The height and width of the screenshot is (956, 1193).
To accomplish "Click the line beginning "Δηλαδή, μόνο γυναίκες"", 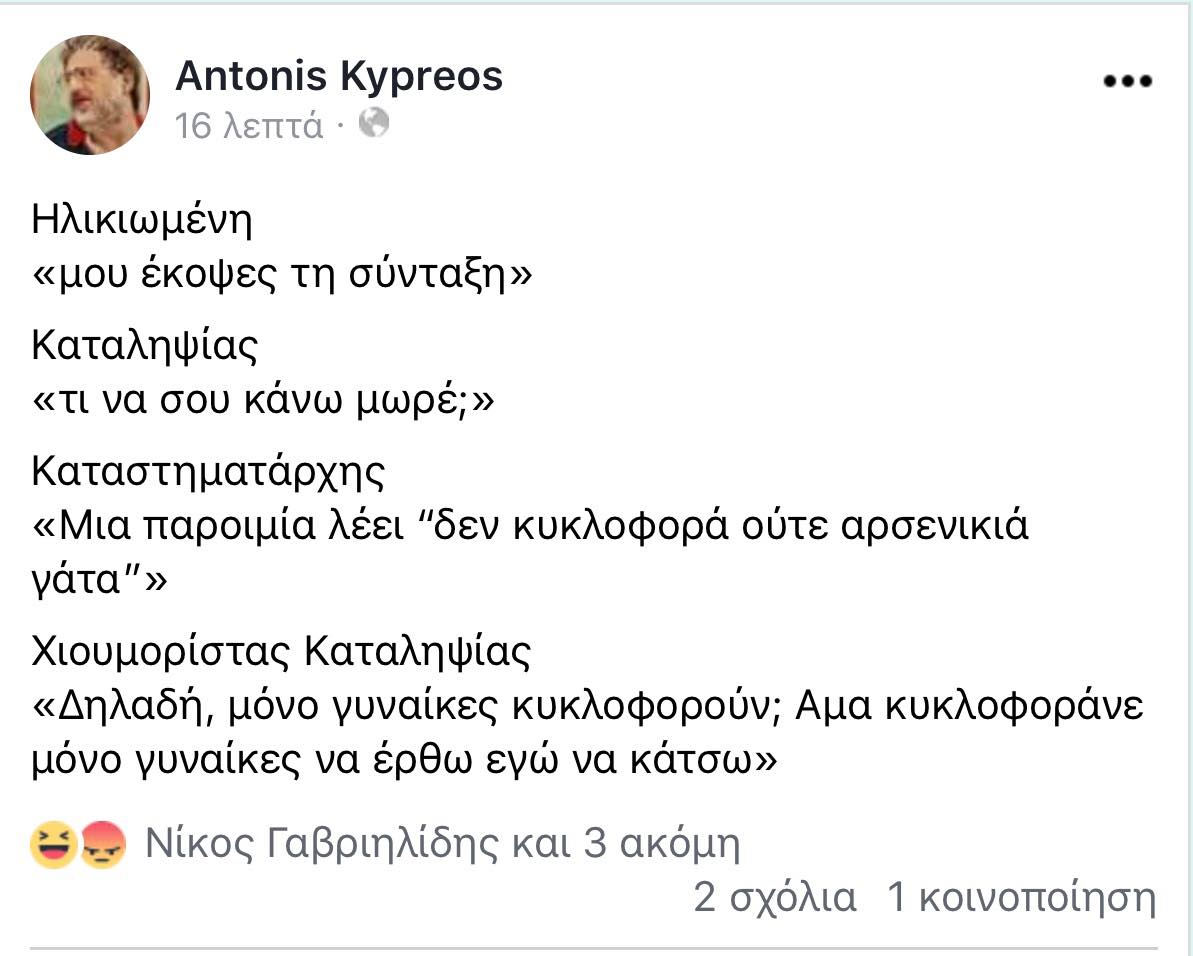I will (x=588, y=707).
